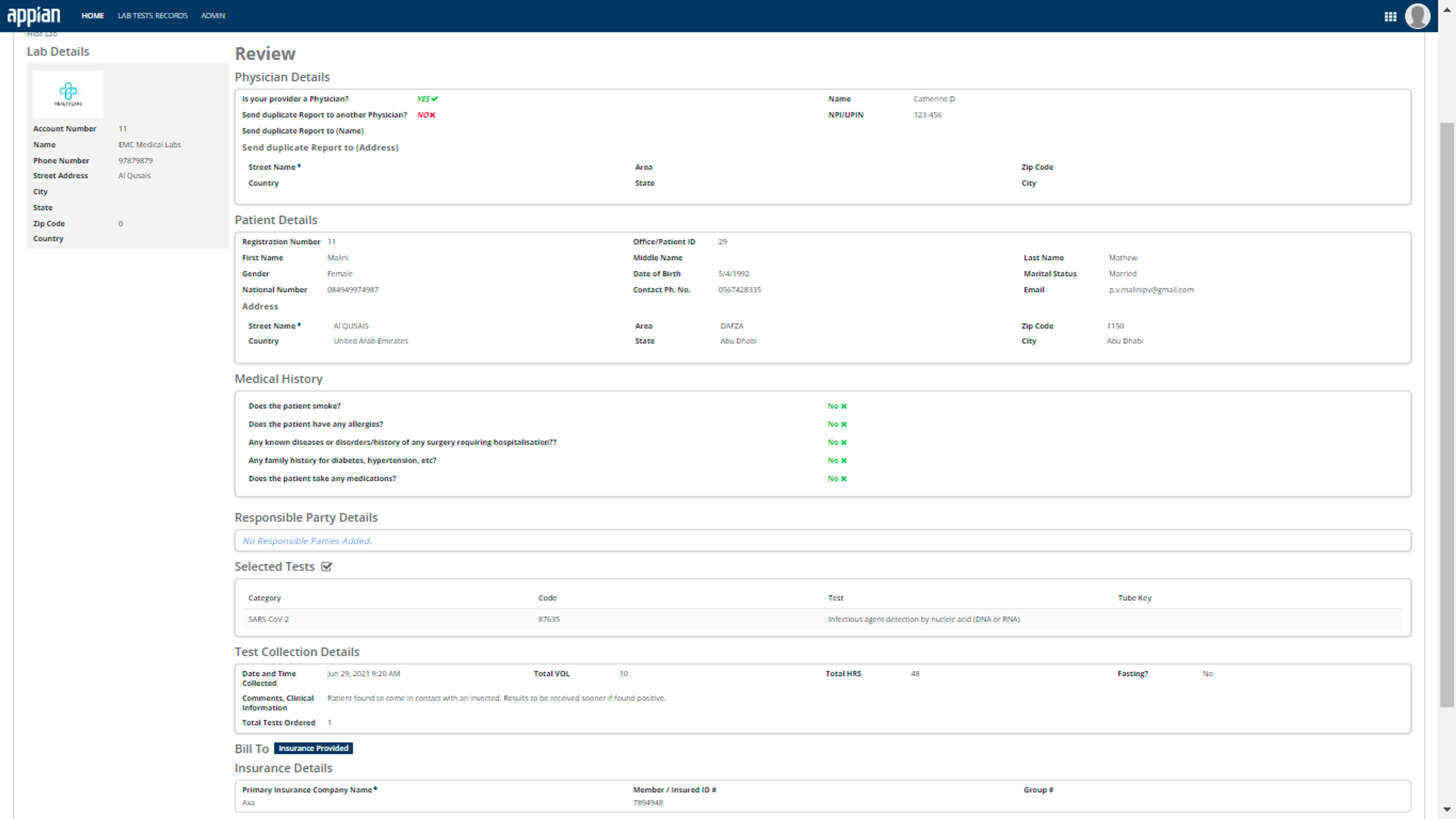The width and height of the screenshot is (1456, 819).
Task: Click Total VOL value 10
Action: point(623,674)
